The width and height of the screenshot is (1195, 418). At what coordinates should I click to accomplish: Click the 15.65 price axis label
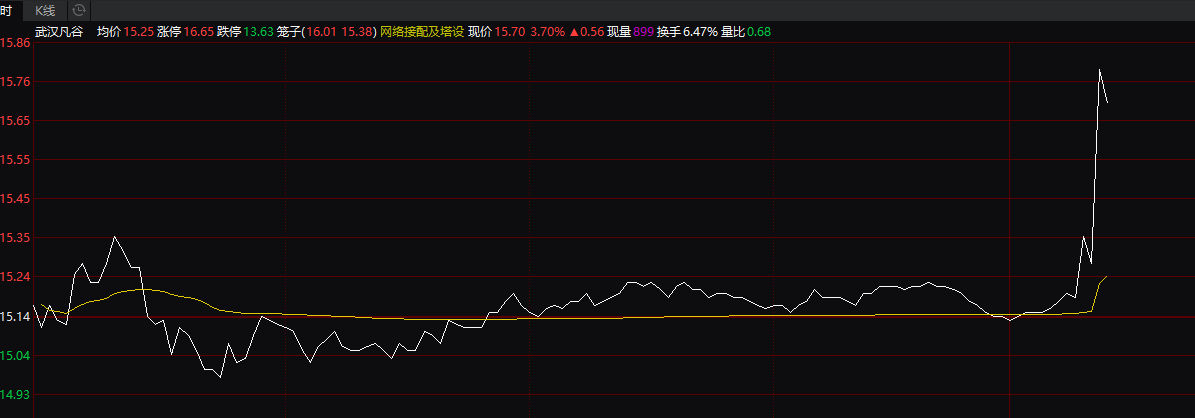(15, 121)
